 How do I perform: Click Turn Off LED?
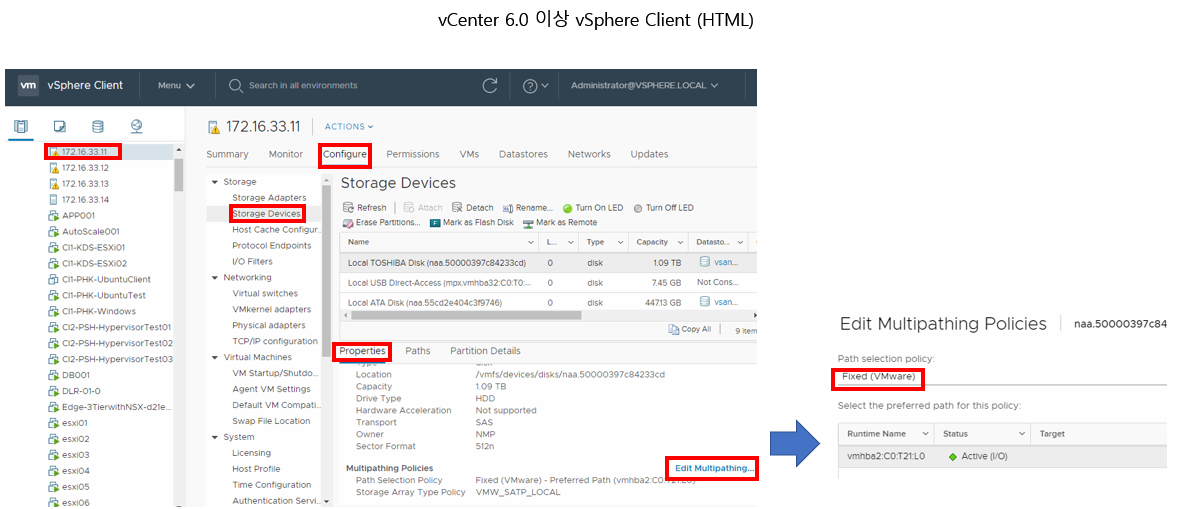[663, 208]
